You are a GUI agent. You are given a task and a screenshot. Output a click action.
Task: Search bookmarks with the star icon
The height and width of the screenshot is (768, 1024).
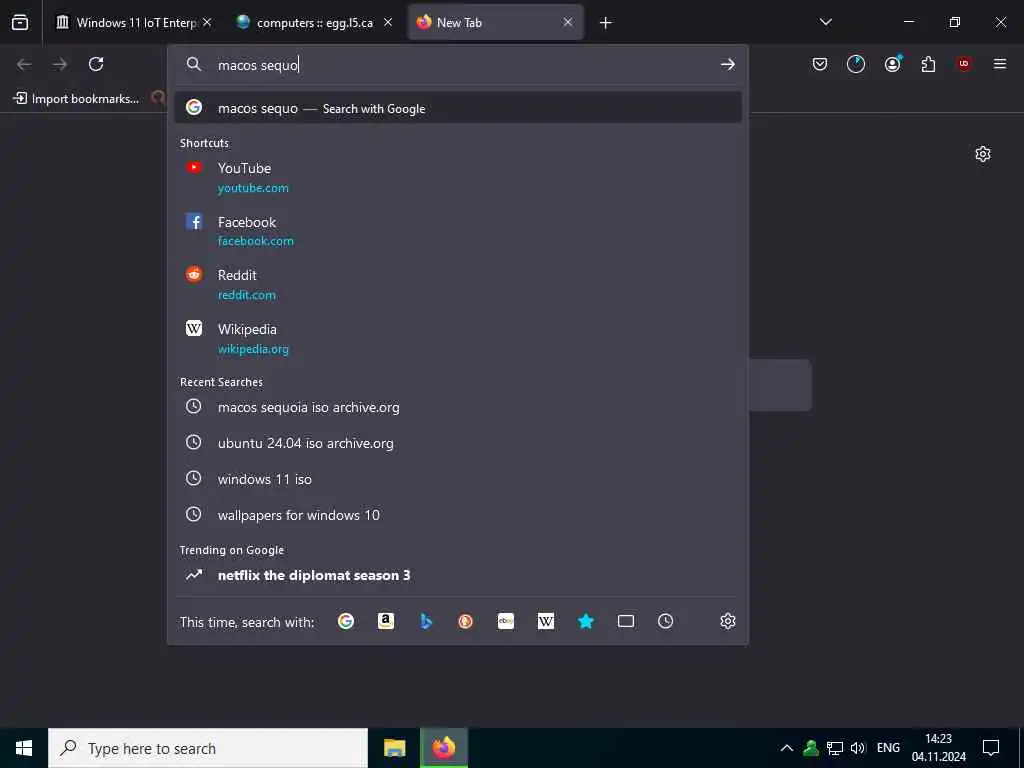(586, 621)
